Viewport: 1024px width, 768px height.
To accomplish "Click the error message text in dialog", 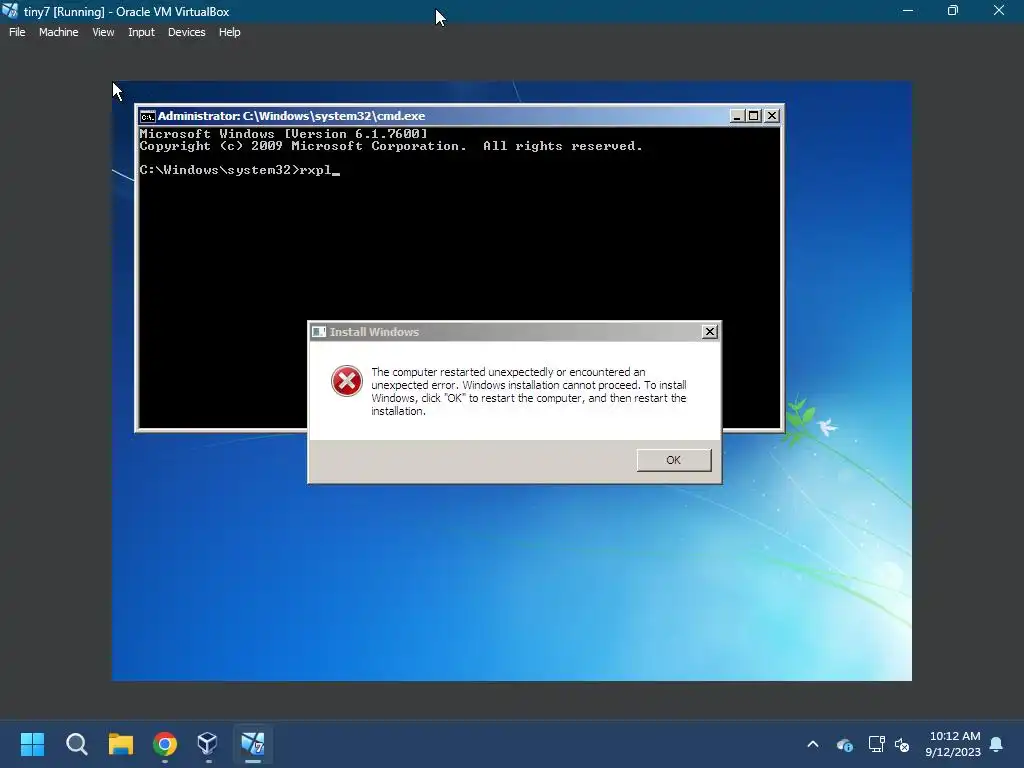I will click(x=529, y=391).
